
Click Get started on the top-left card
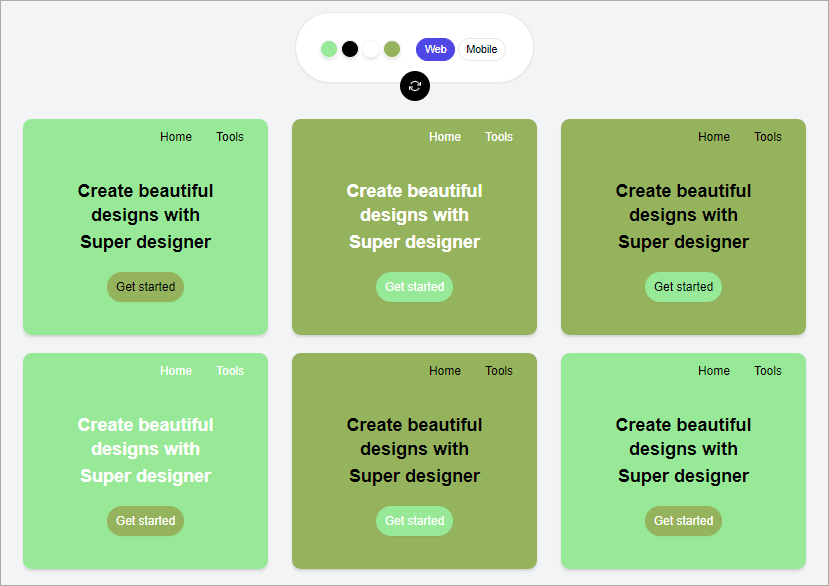pos(145,287)
